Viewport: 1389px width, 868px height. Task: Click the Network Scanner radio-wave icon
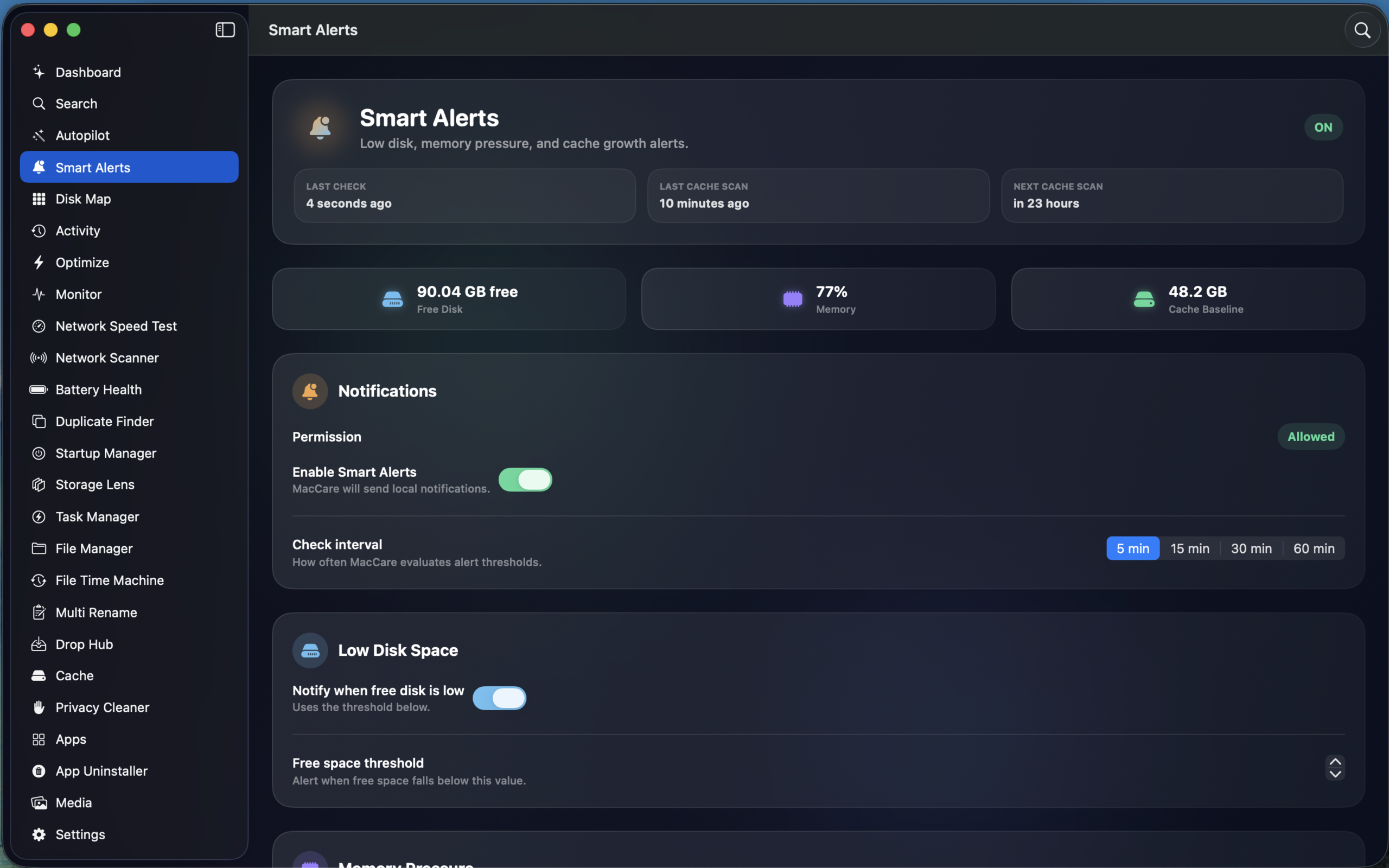pos(39,358)
